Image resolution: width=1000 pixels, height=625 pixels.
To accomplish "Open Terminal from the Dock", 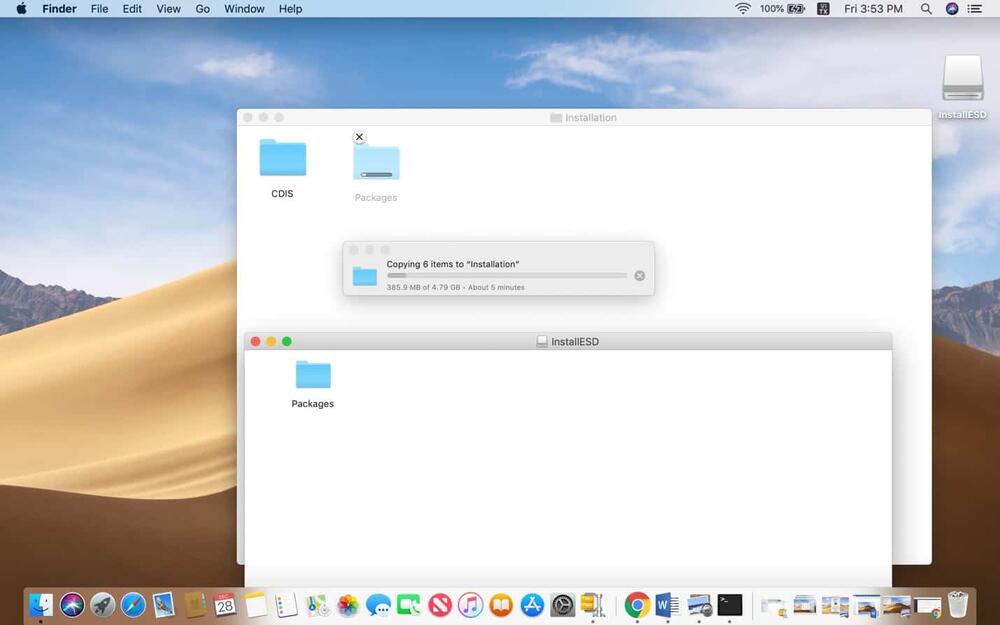I will pos(730,604).
